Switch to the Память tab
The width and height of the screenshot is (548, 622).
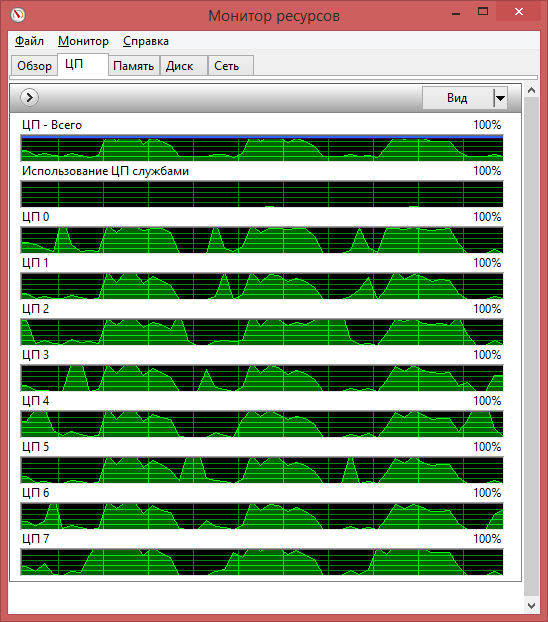[134, 66]
